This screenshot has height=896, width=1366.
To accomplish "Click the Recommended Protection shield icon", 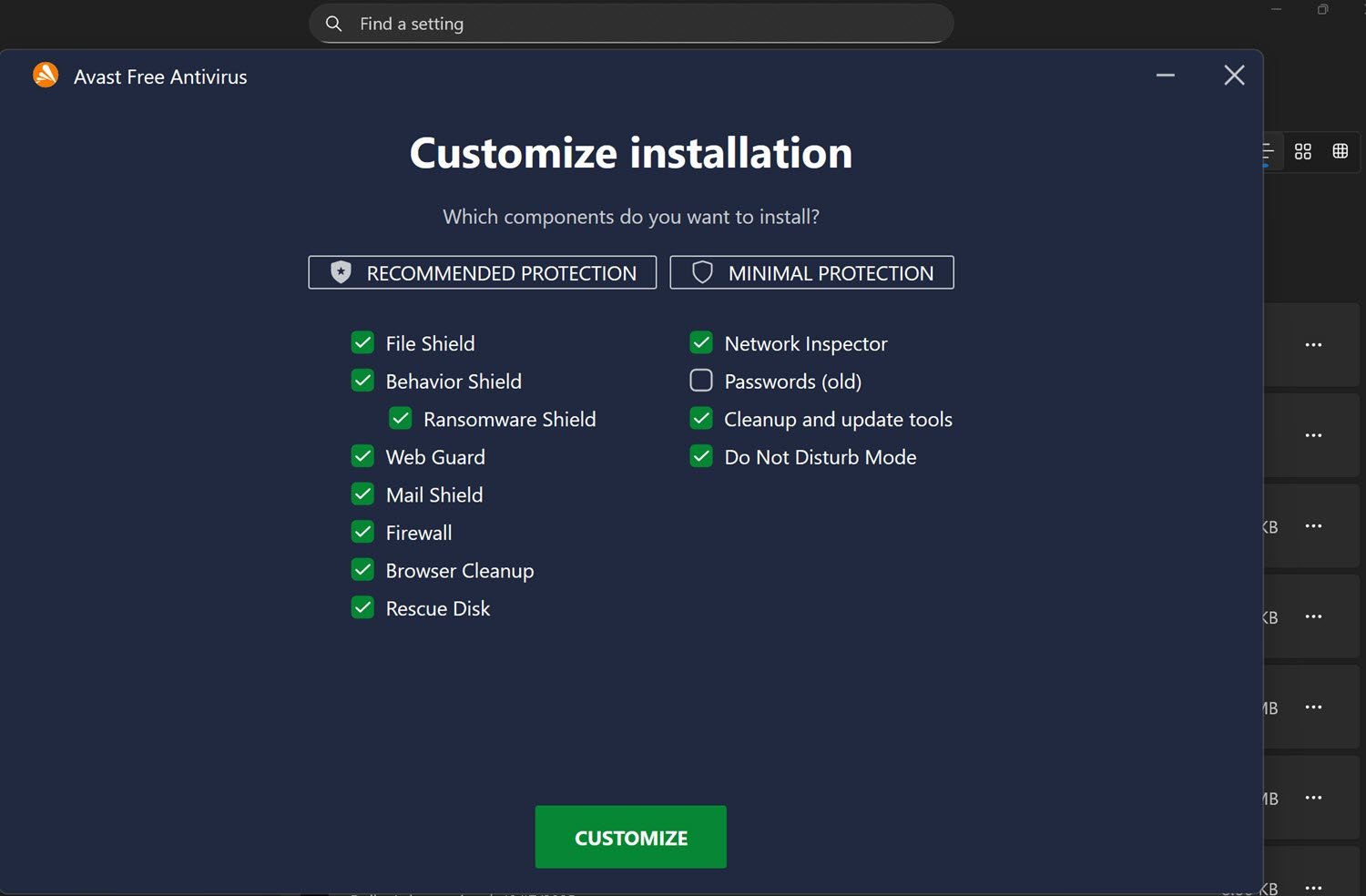I will tap(341, 272).
